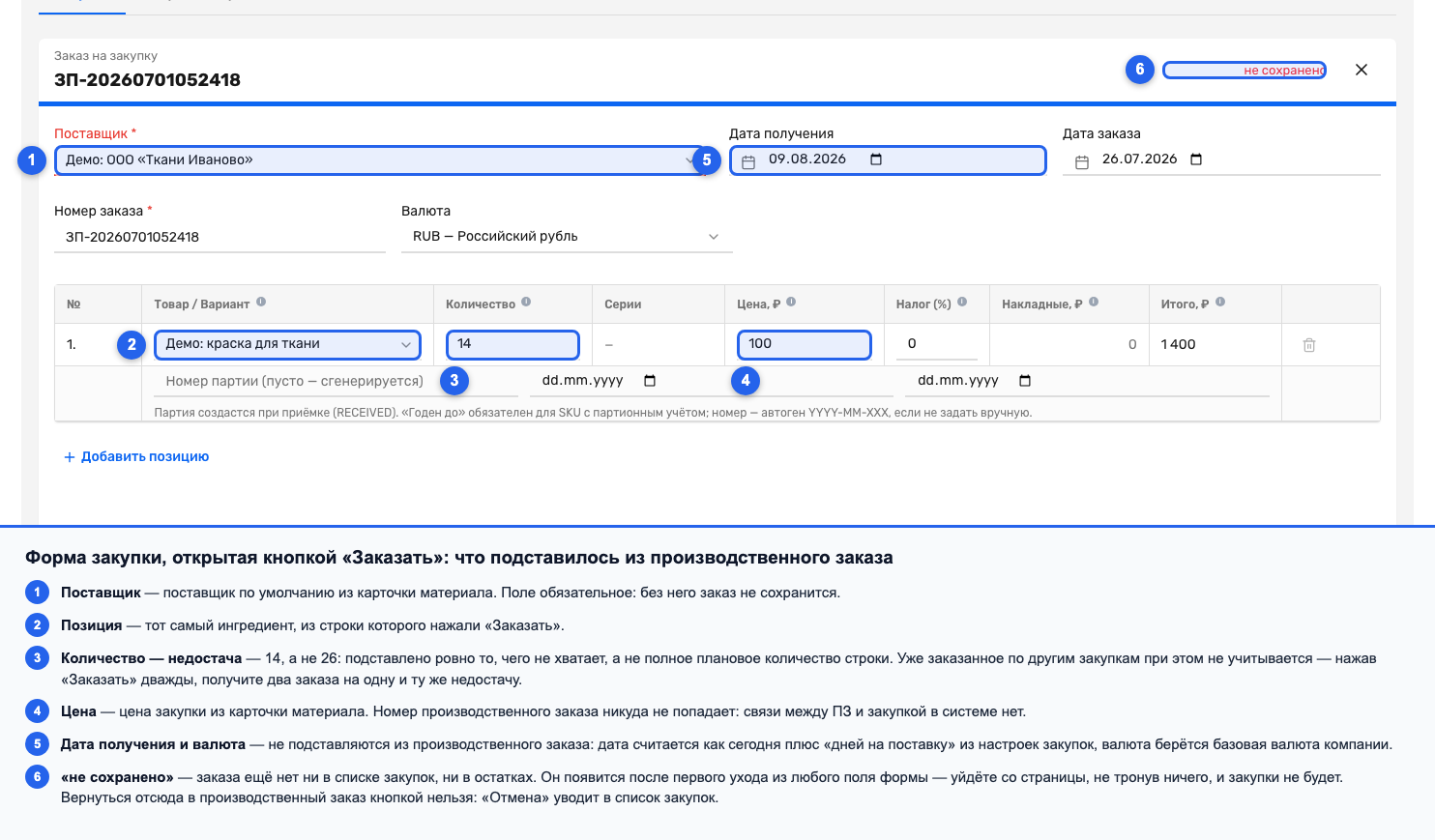Click the не сохранено status badge
This screenshot has height=840, width=1435.
point(1245,71)
